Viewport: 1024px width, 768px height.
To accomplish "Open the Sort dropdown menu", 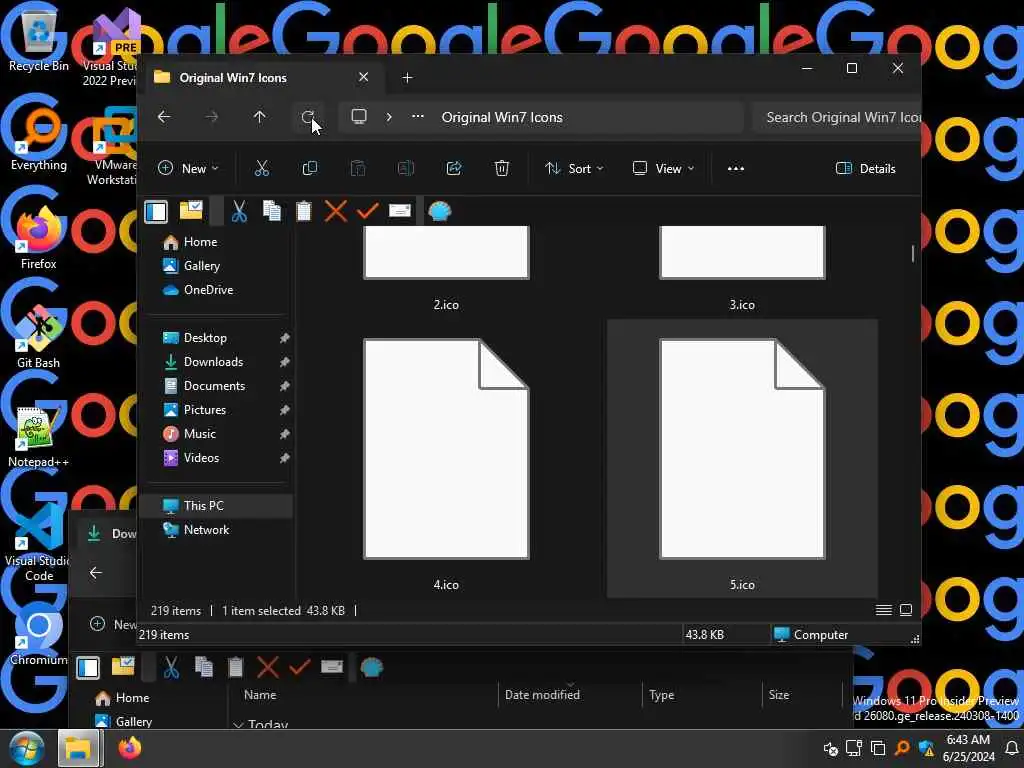I will tap(574, 168).
